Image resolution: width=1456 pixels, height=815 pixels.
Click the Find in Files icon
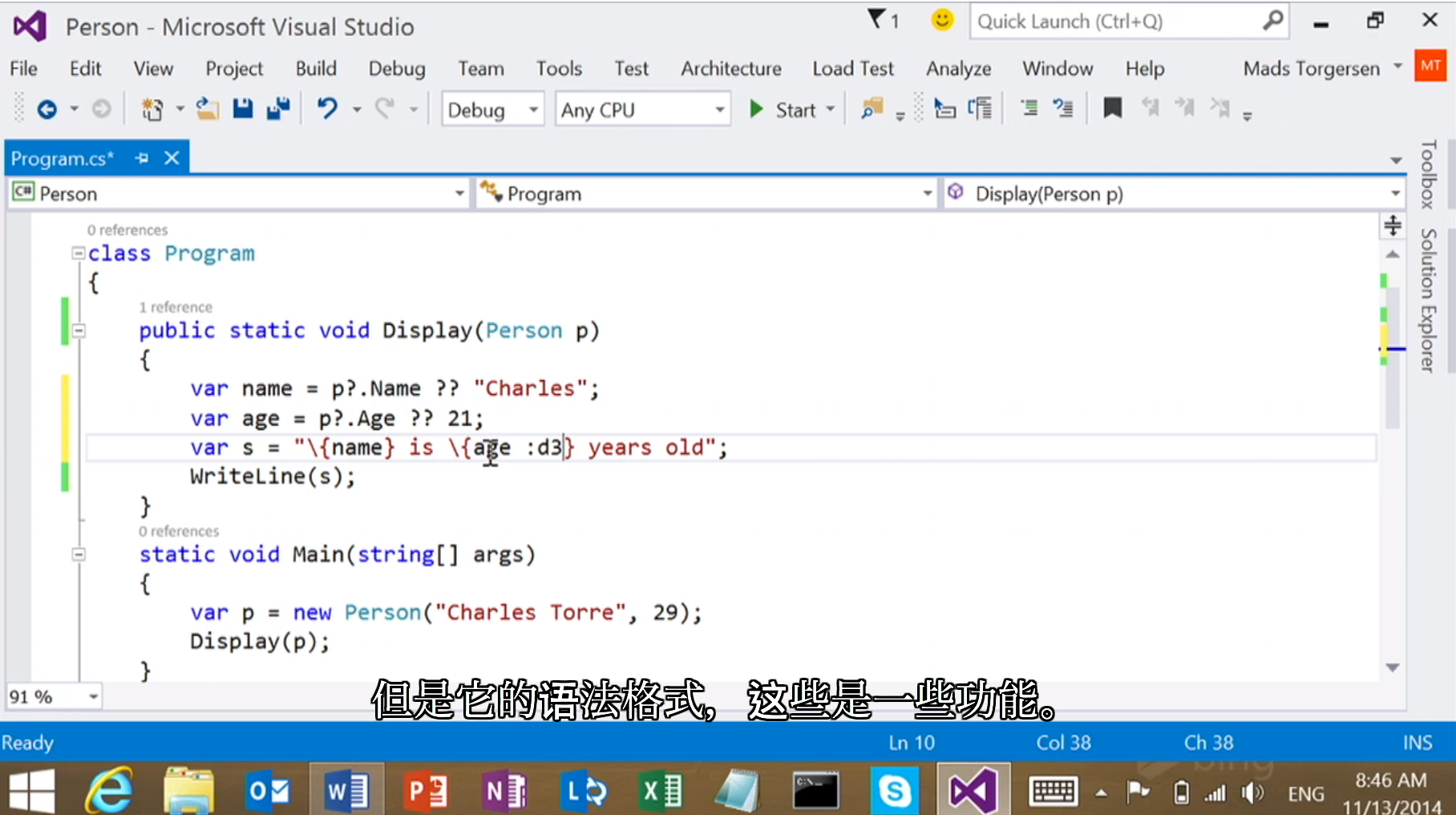(x=872, y=109)
